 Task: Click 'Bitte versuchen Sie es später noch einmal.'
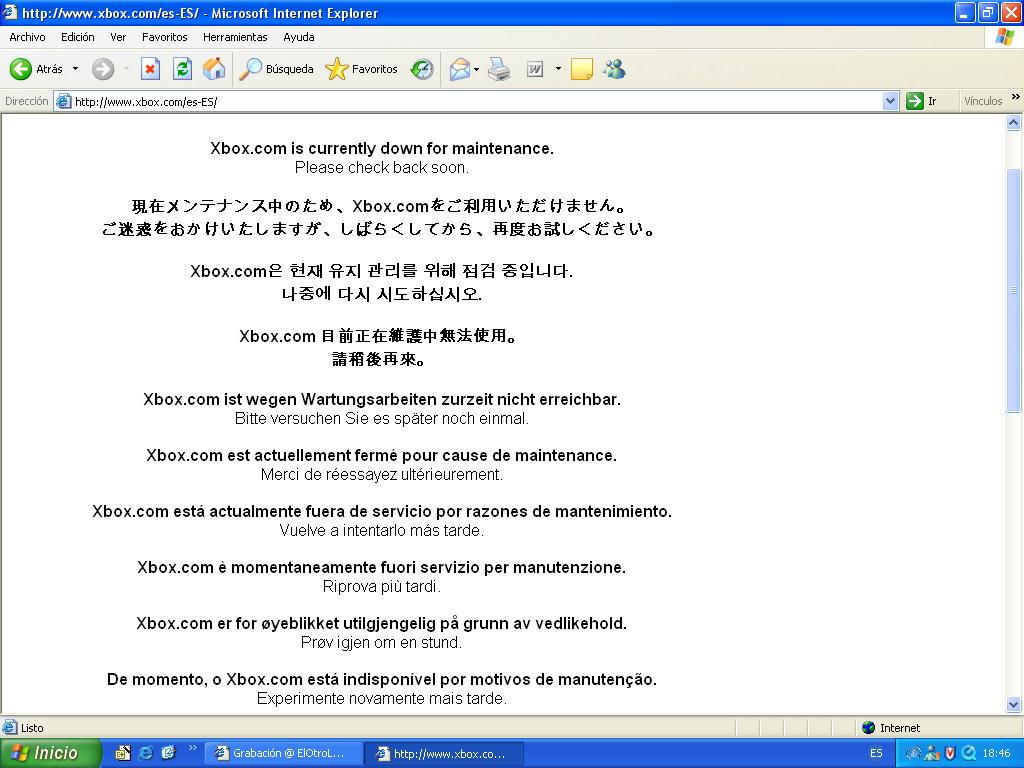tap(381, 419)
